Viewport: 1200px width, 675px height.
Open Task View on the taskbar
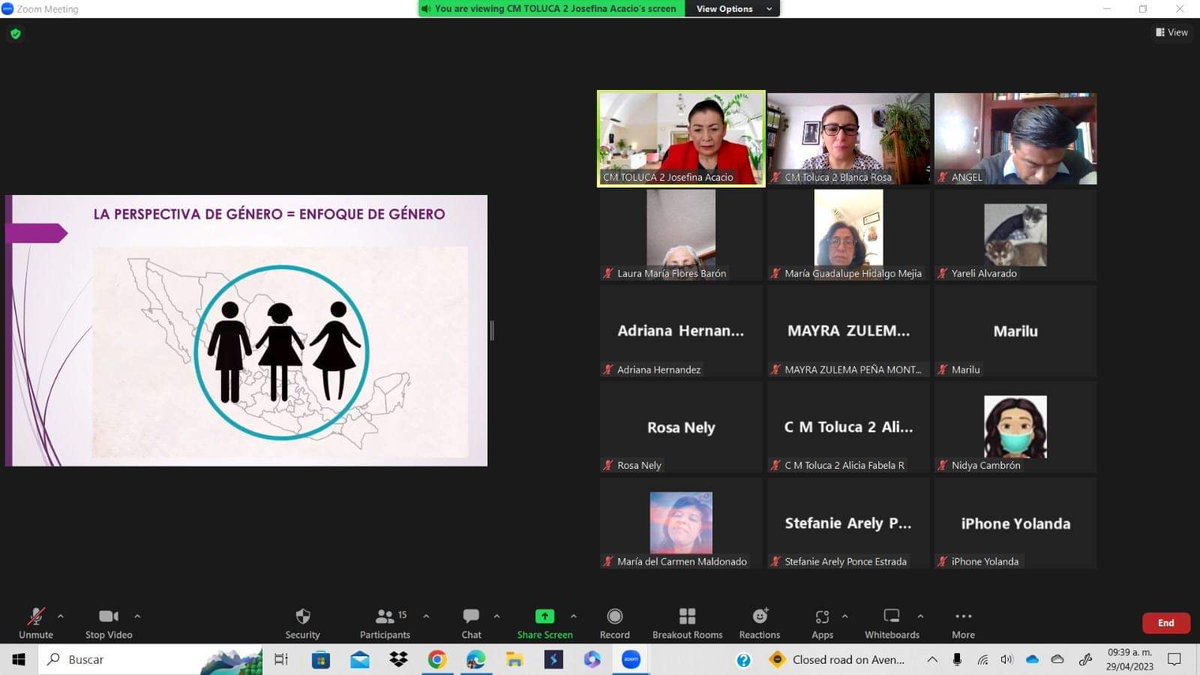tap(282, 660)
